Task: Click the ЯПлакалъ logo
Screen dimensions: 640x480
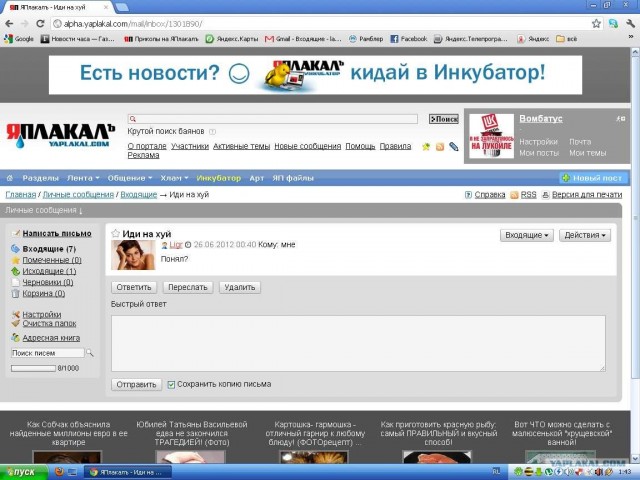Action: point(60,135)
